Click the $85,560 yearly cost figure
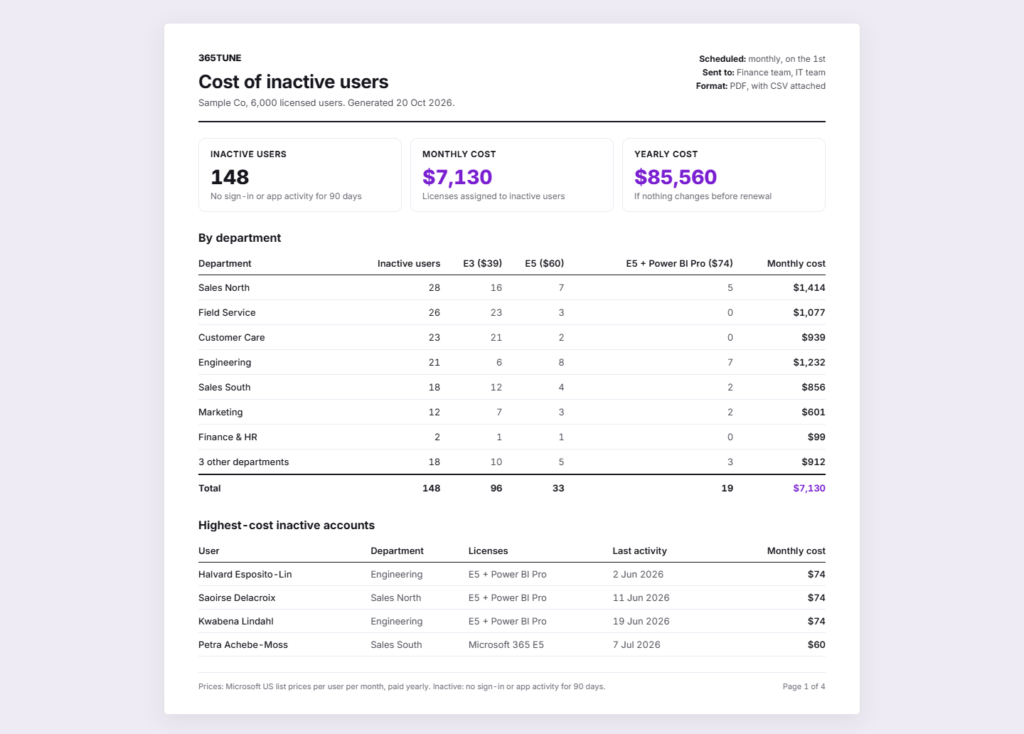This screenshot has width=1024, height=734. tap(675, 177)
